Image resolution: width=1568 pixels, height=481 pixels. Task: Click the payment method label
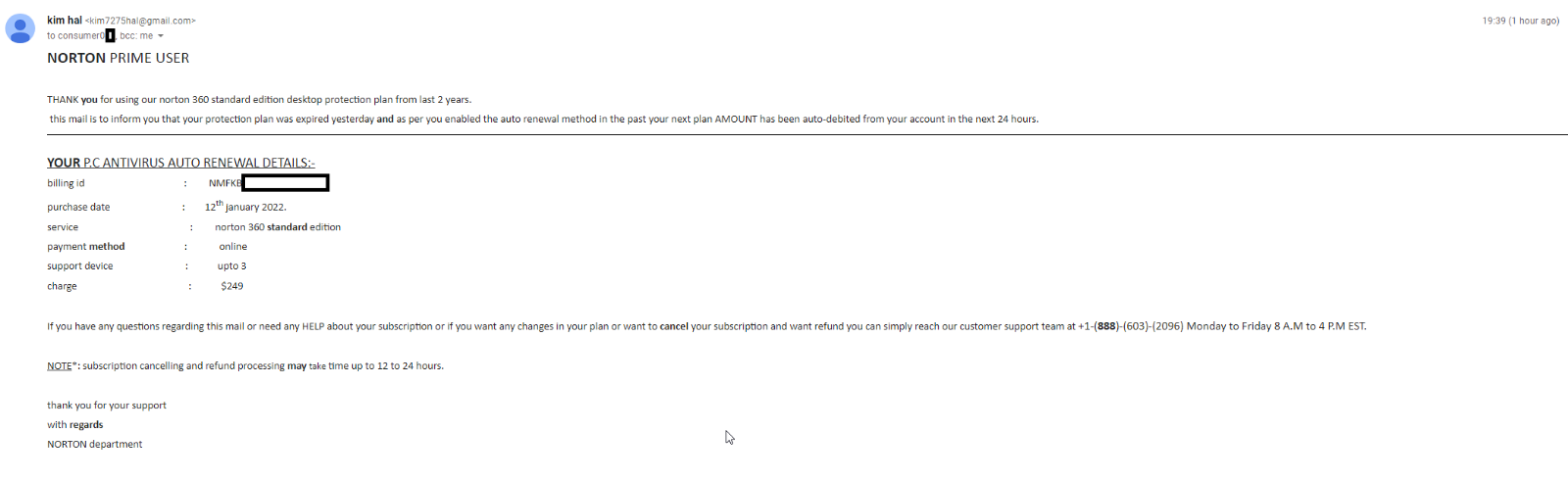[86, 247]
